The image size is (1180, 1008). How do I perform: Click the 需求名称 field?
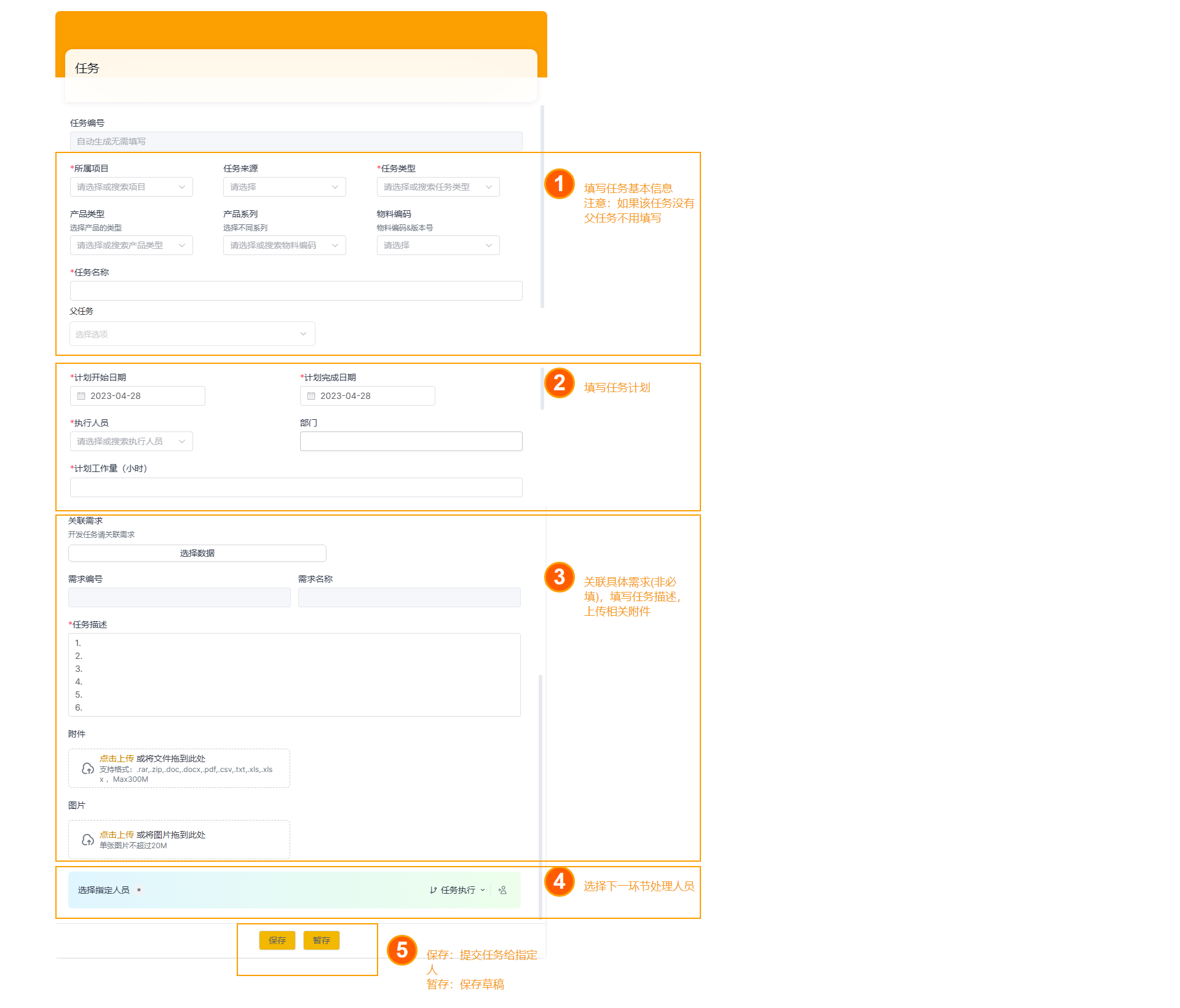coord(409,597)
